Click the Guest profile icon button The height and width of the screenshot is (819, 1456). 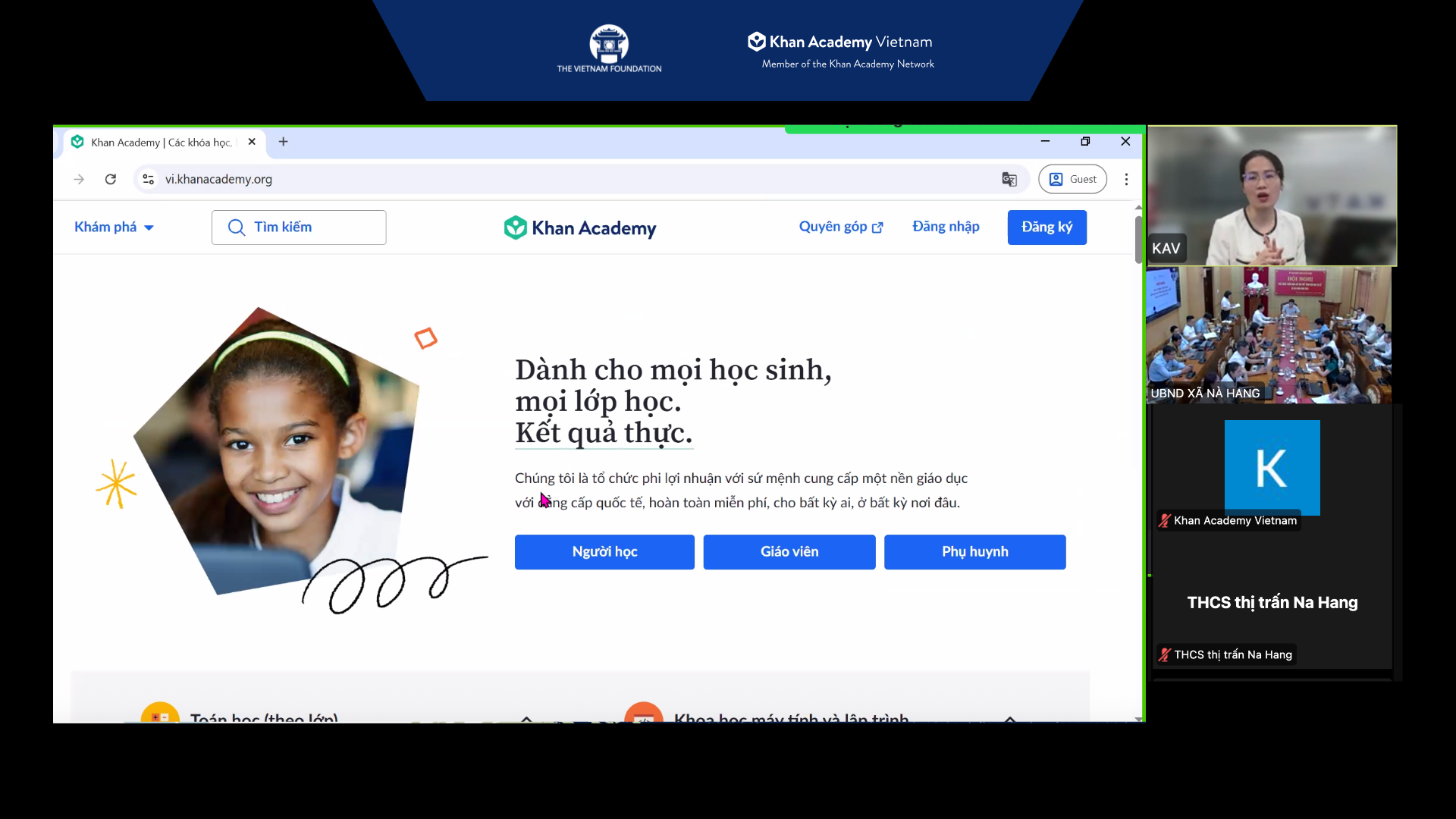point(1072,179)
